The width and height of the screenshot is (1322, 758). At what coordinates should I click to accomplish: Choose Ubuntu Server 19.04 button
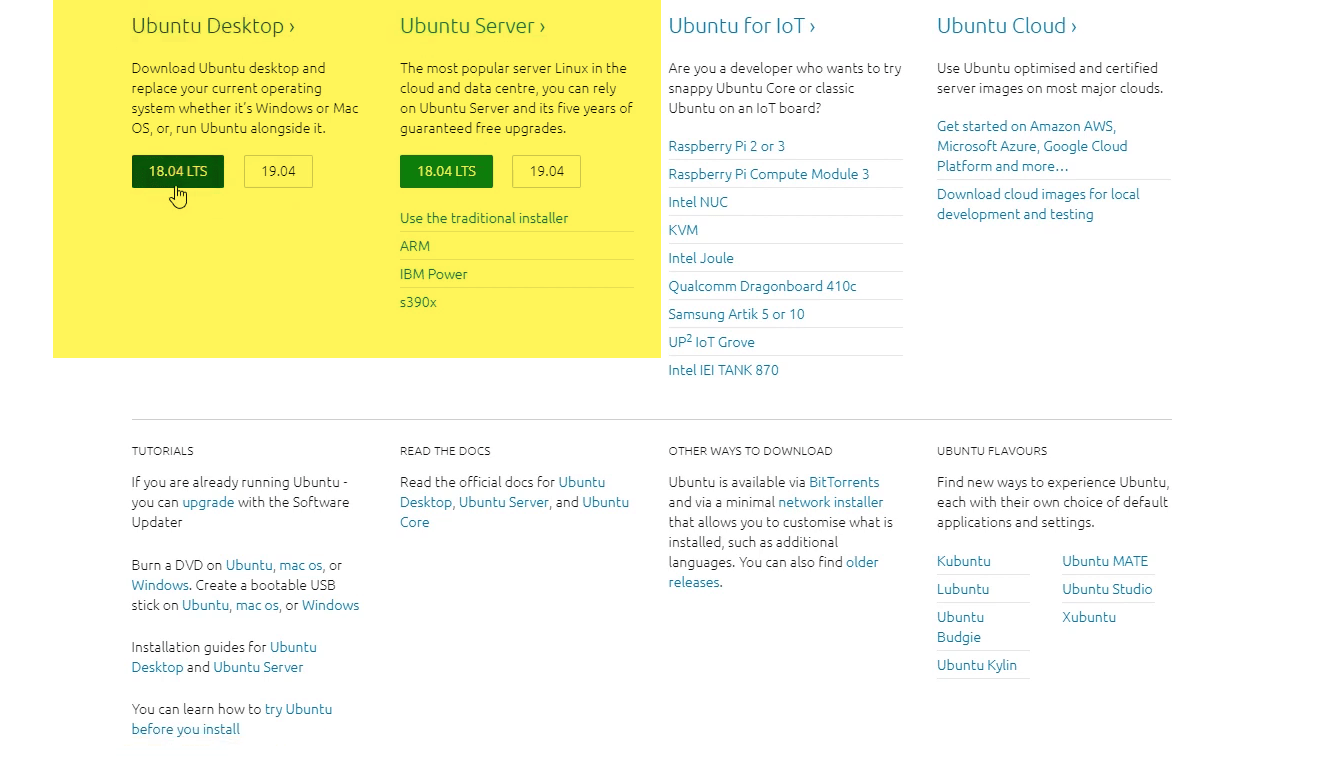[546, 171]
